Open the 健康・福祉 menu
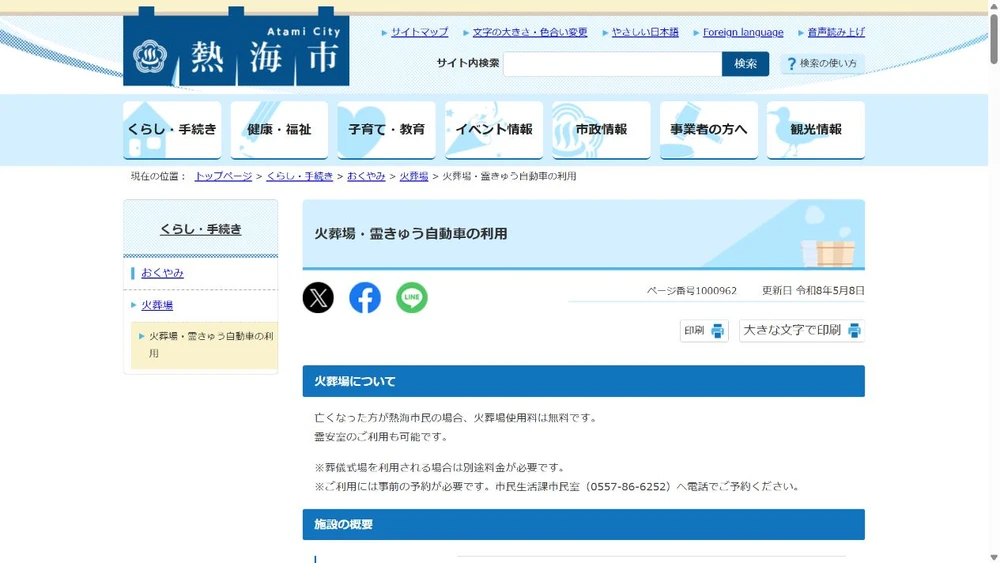 [x=279, y=129]
